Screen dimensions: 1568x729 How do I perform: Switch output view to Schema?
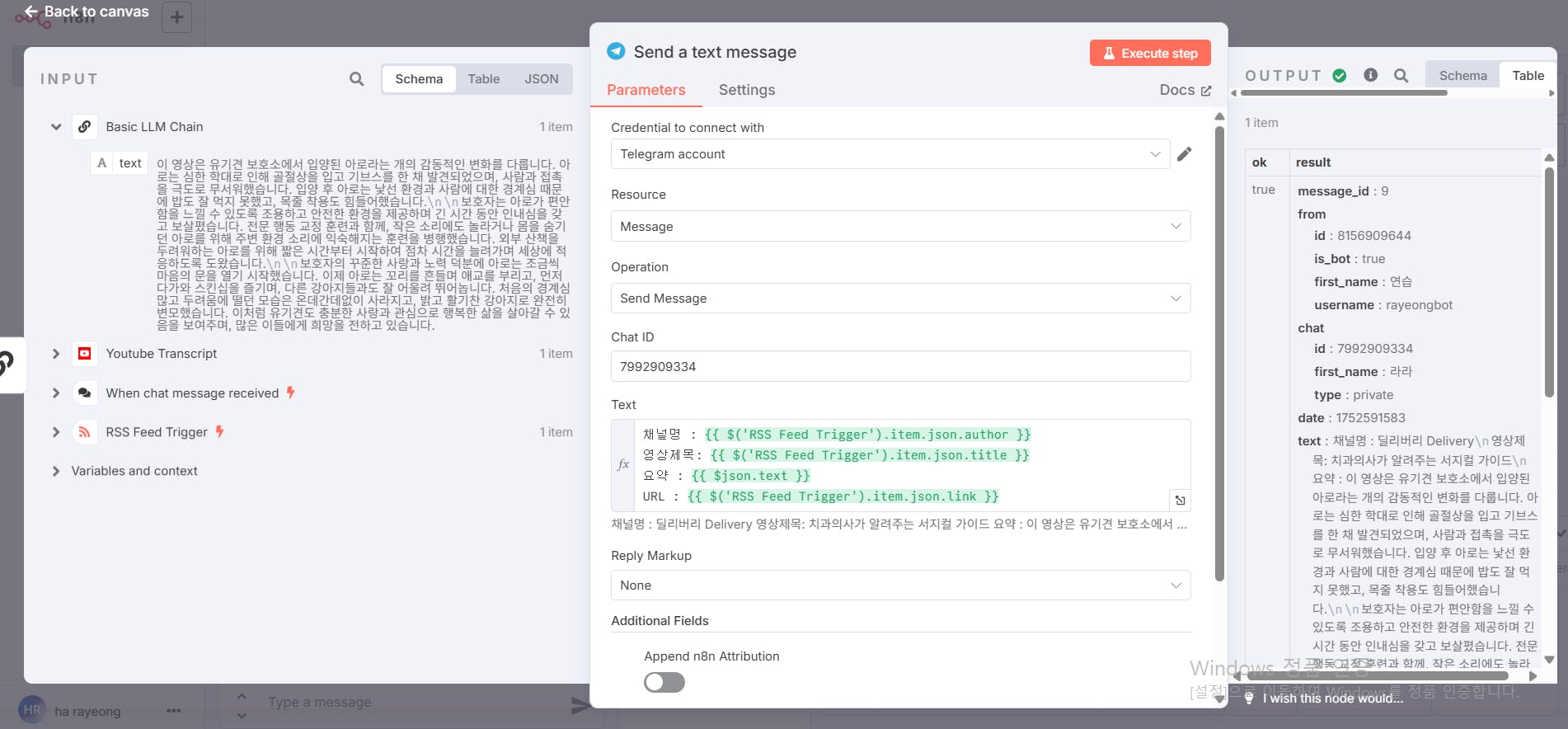point(1463,76)
